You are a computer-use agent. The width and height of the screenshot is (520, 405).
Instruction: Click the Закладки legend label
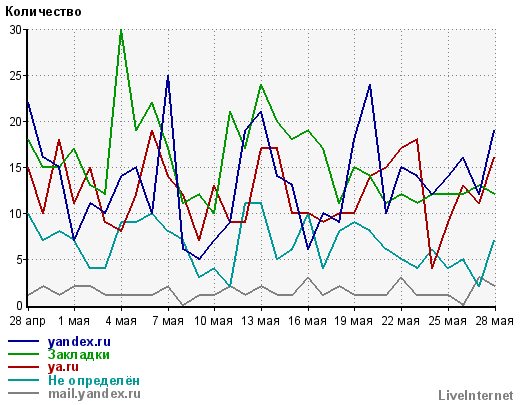79,355
